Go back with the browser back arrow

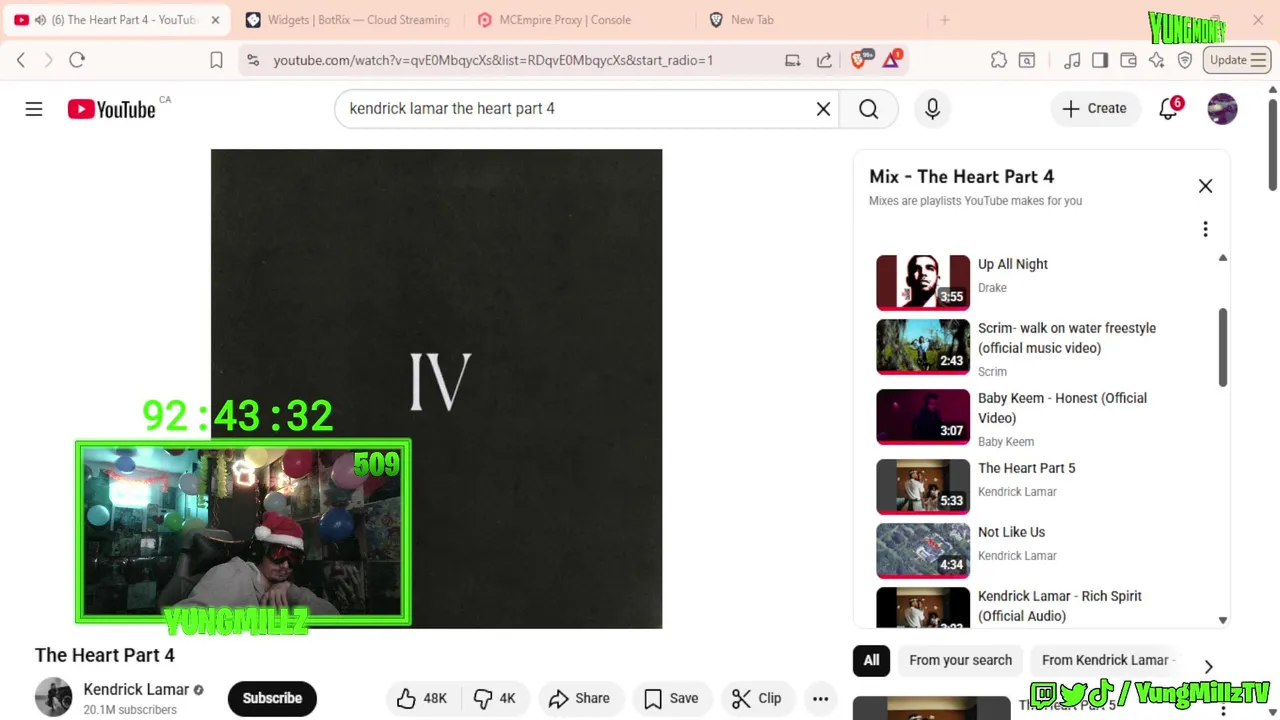(x=21, y=60)
